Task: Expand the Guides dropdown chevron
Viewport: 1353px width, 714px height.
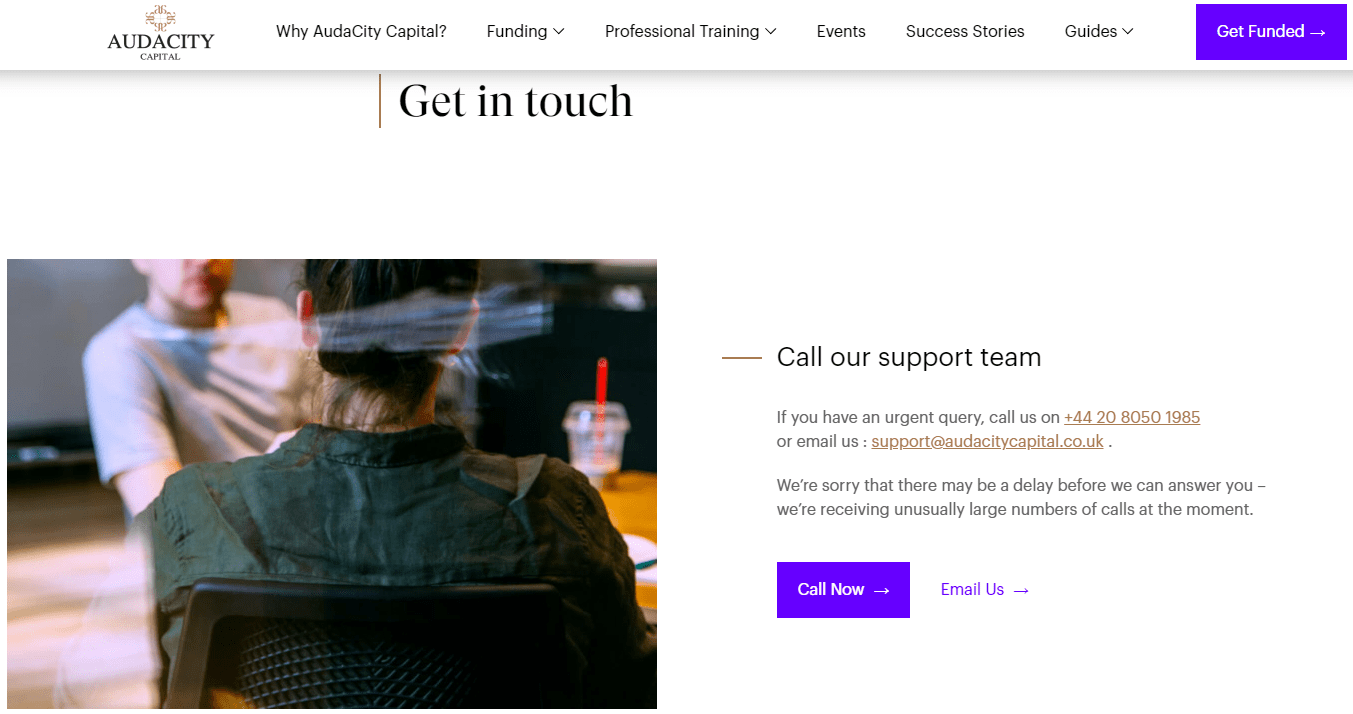Action: tap(1128, 31)
